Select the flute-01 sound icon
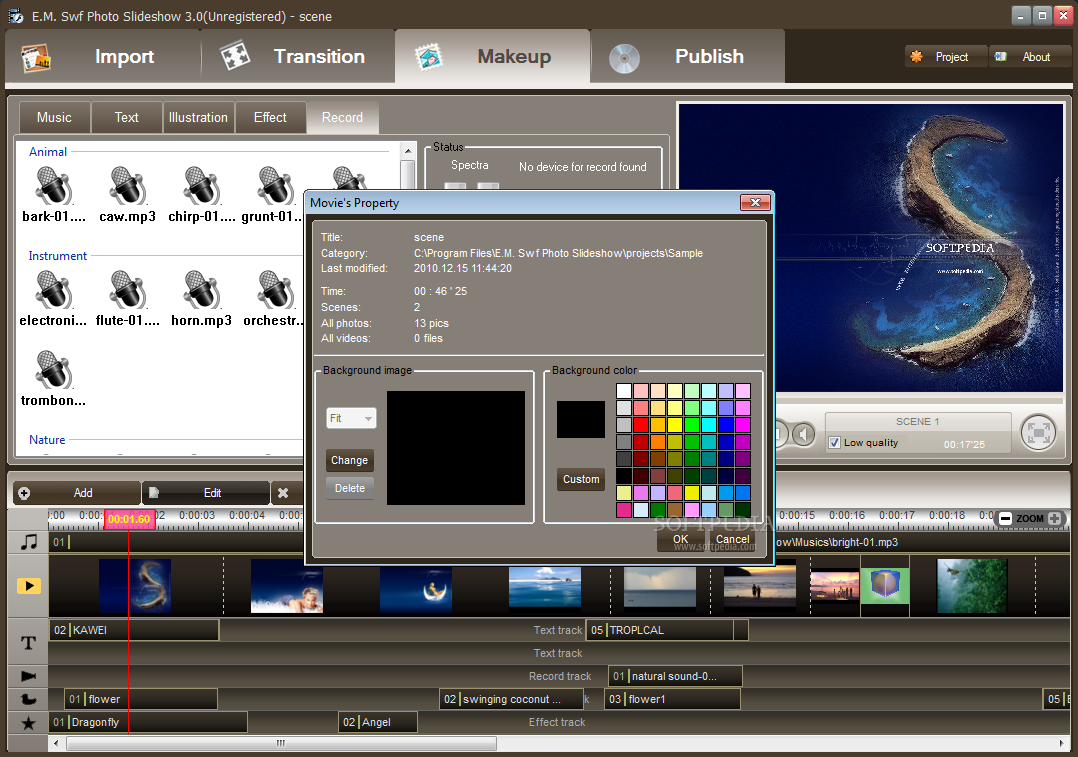 pos(127,289)
